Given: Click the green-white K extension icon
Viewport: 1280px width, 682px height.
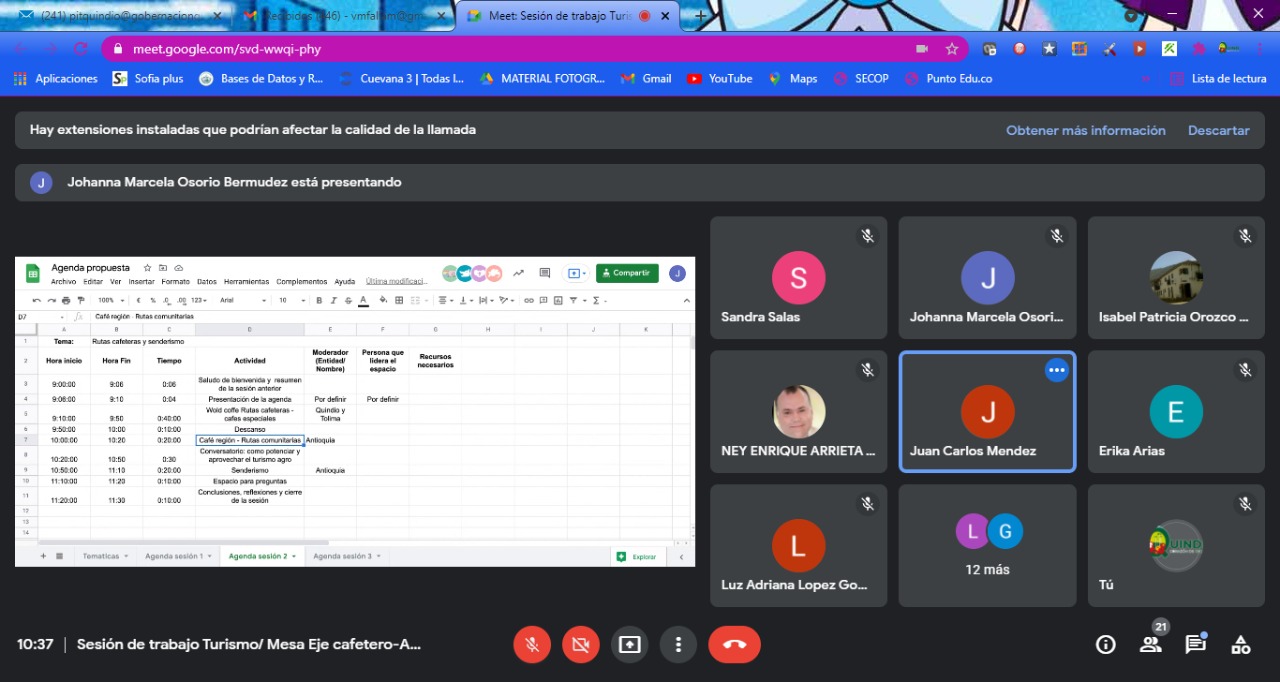Looking at the screenshot, I should click(x=1169, y=48).
